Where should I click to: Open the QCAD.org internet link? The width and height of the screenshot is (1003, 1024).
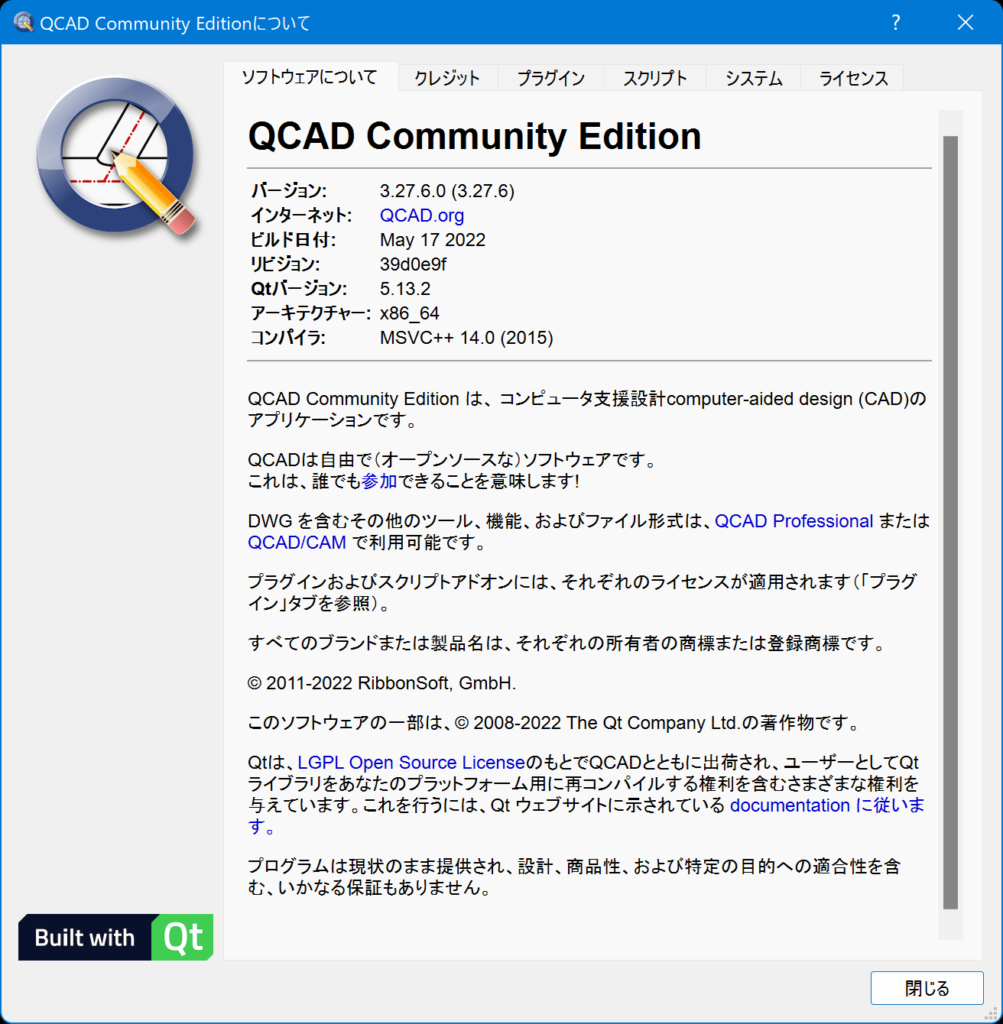(421, 215)
